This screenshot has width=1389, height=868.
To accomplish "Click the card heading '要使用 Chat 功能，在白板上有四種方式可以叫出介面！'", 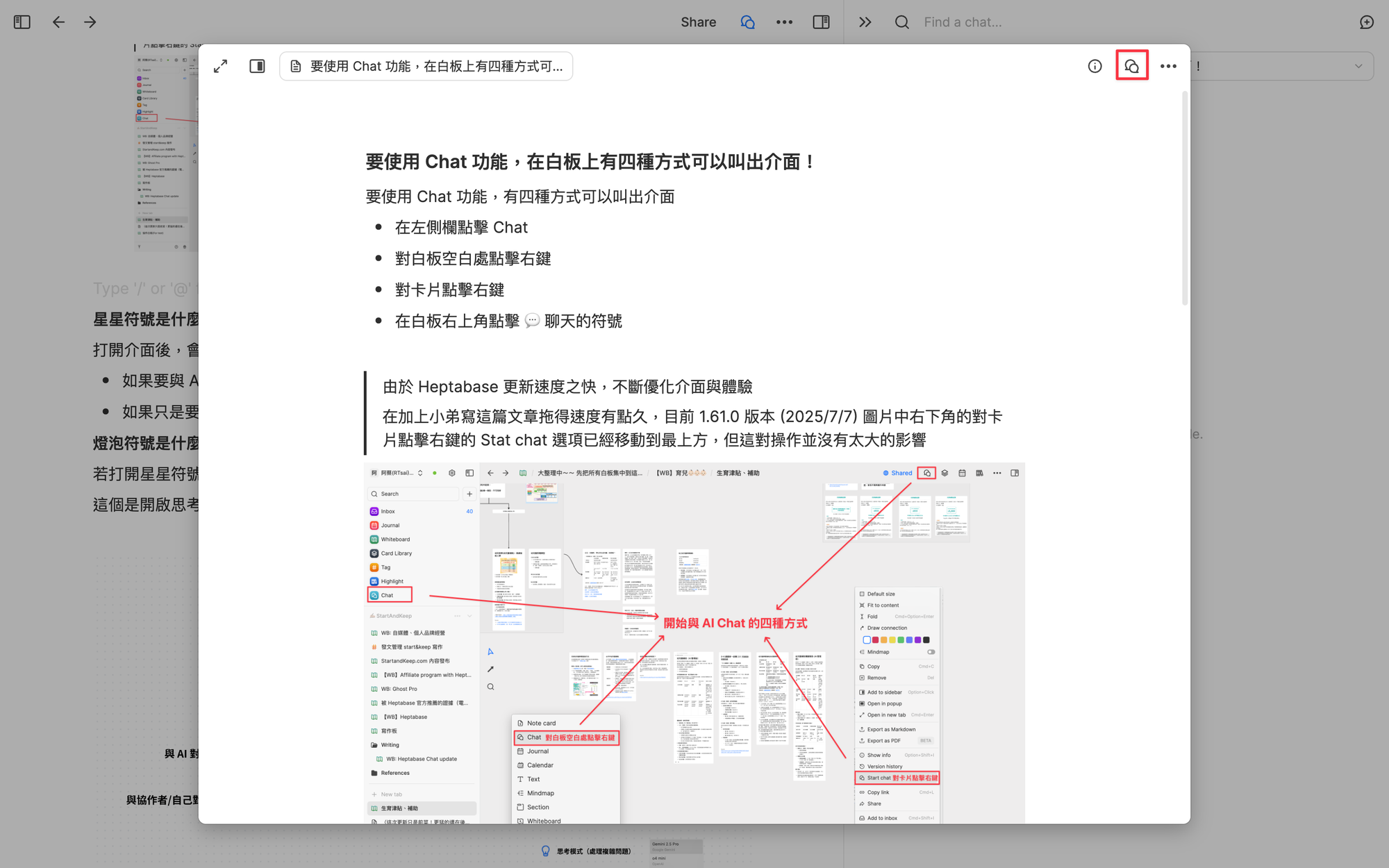I will tap(590, 162).
